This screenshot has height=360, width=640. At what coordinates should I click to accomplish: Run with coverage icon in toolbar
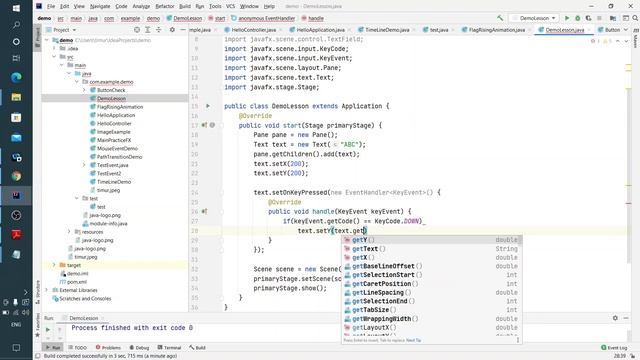[x=588, y=18]
